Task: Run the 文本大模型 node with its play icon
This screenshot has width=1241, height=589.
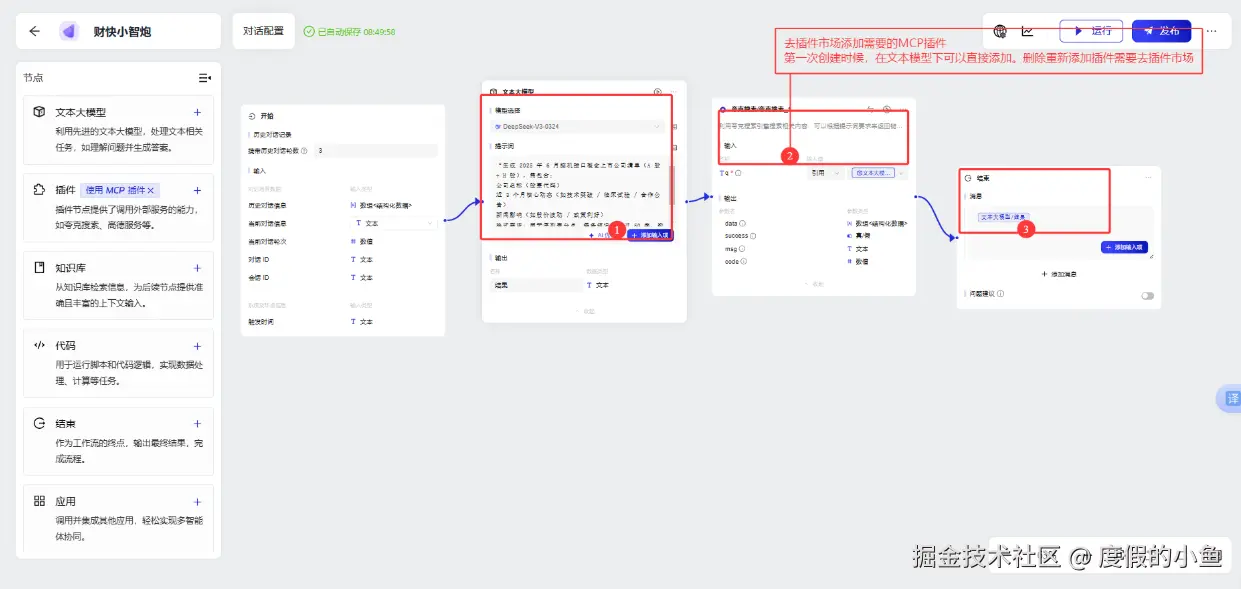Action: point(657,91)
